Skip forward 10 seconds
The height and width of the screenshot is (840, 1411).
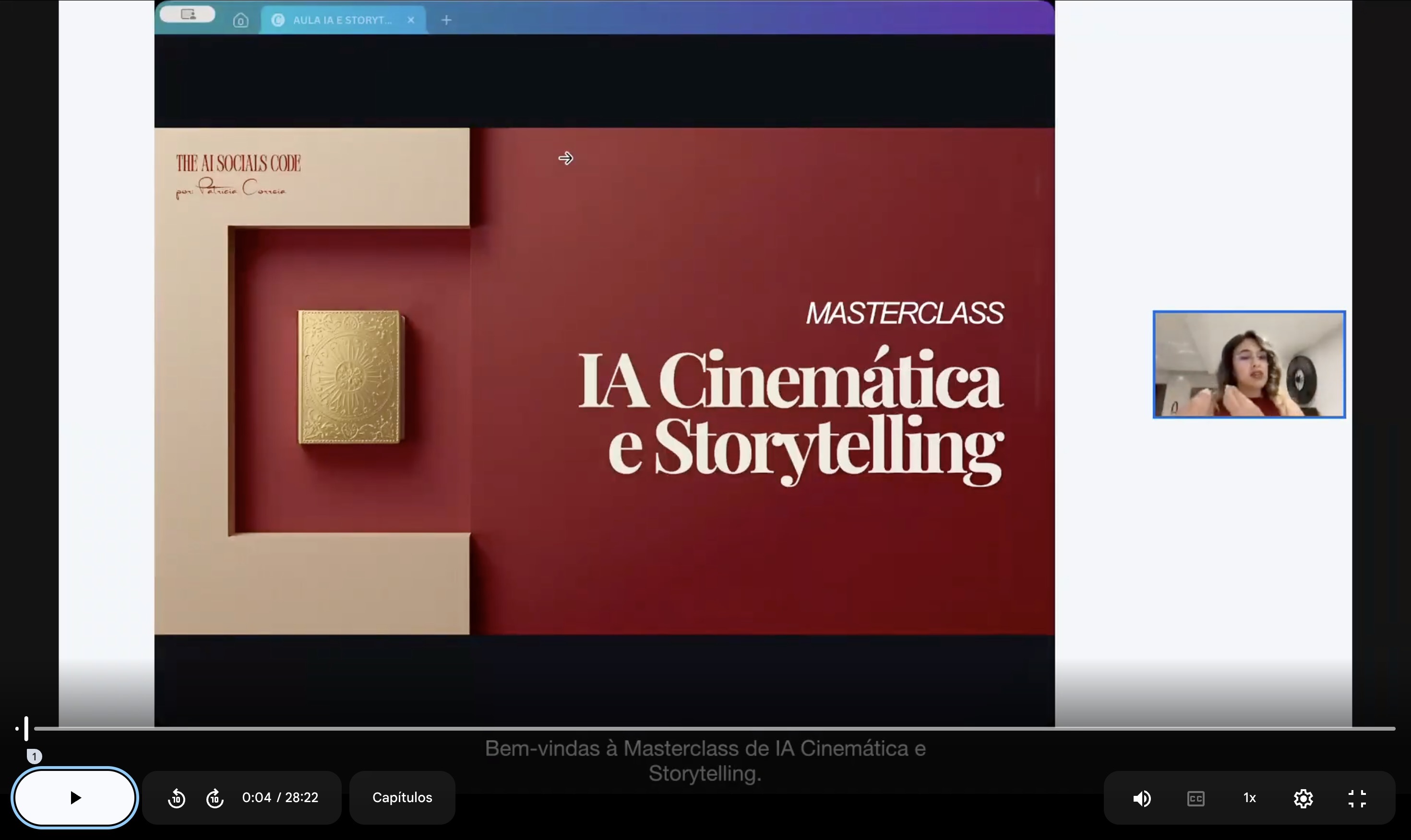click(215, 798)
